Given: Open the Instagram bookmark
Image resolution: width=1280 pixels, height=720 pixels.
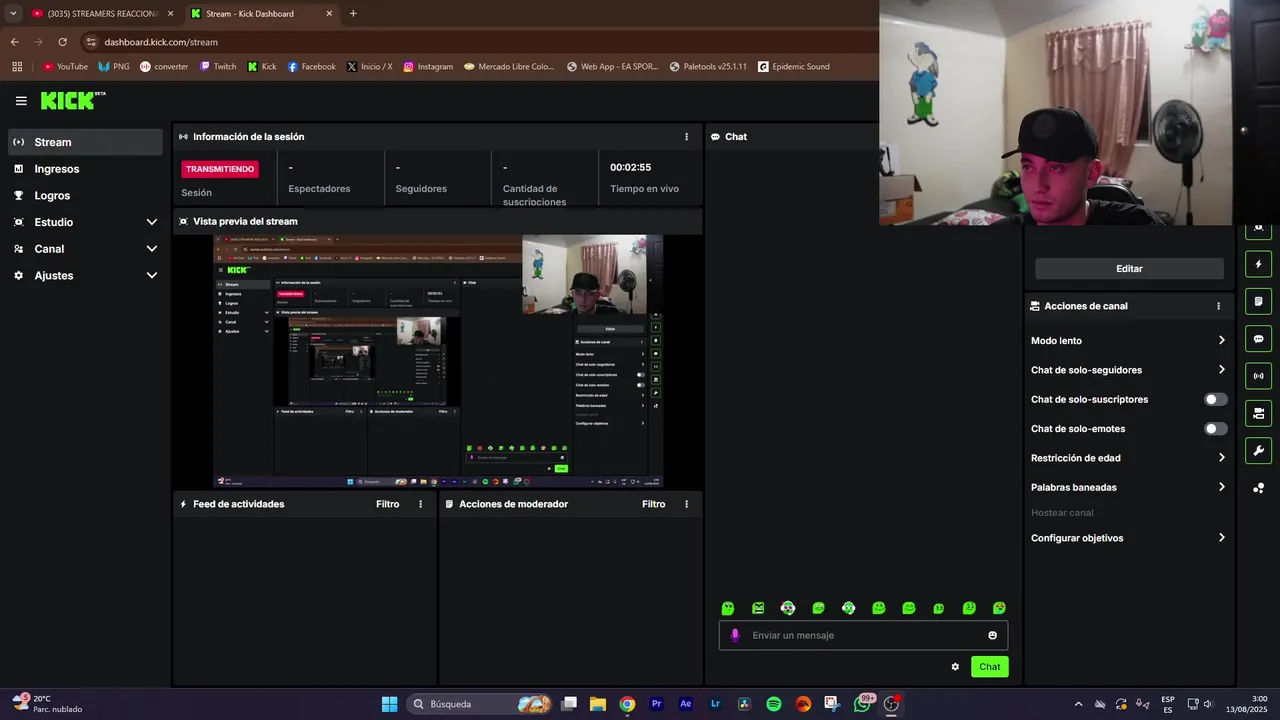Looking at the screenshot, I should coord(428,67).
